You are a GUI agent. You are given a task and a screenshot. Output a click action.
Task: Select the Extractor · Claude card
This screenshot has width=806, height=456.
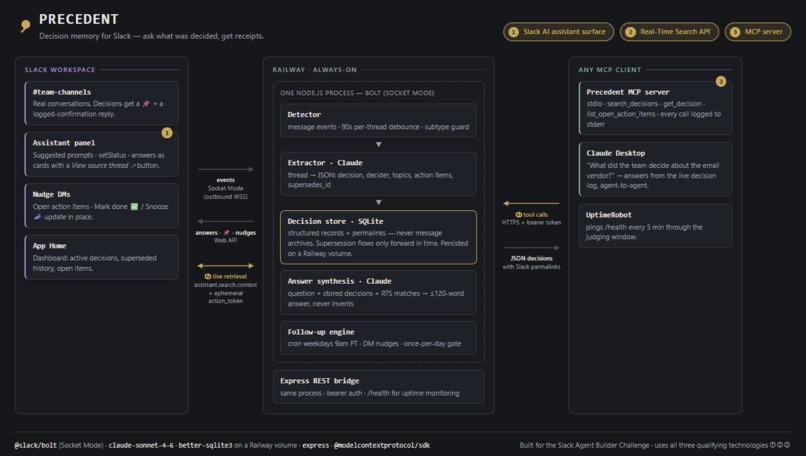(x=378, y=174)
